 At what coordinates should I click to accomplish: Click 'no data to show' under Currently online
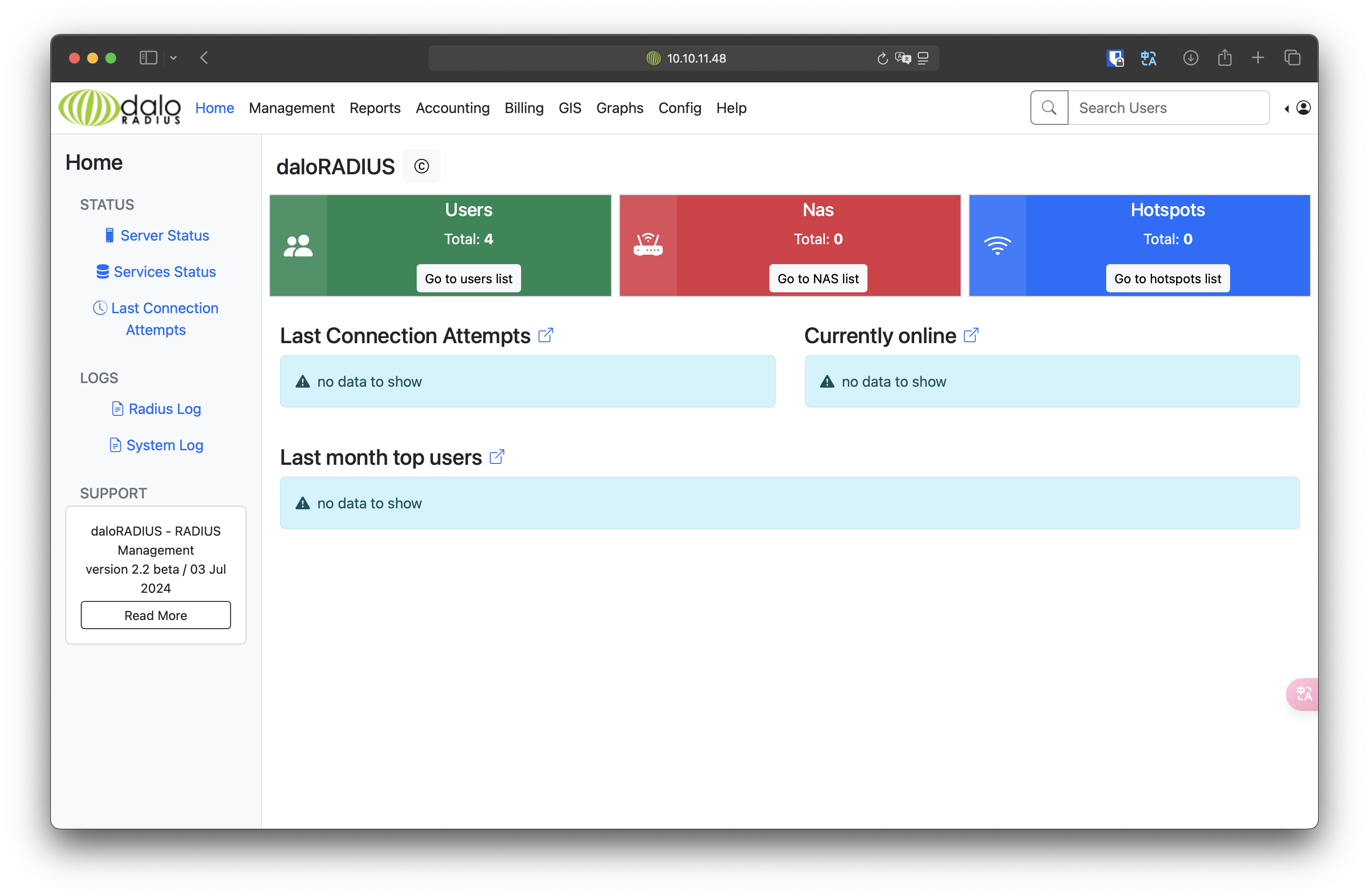[894, 381]
